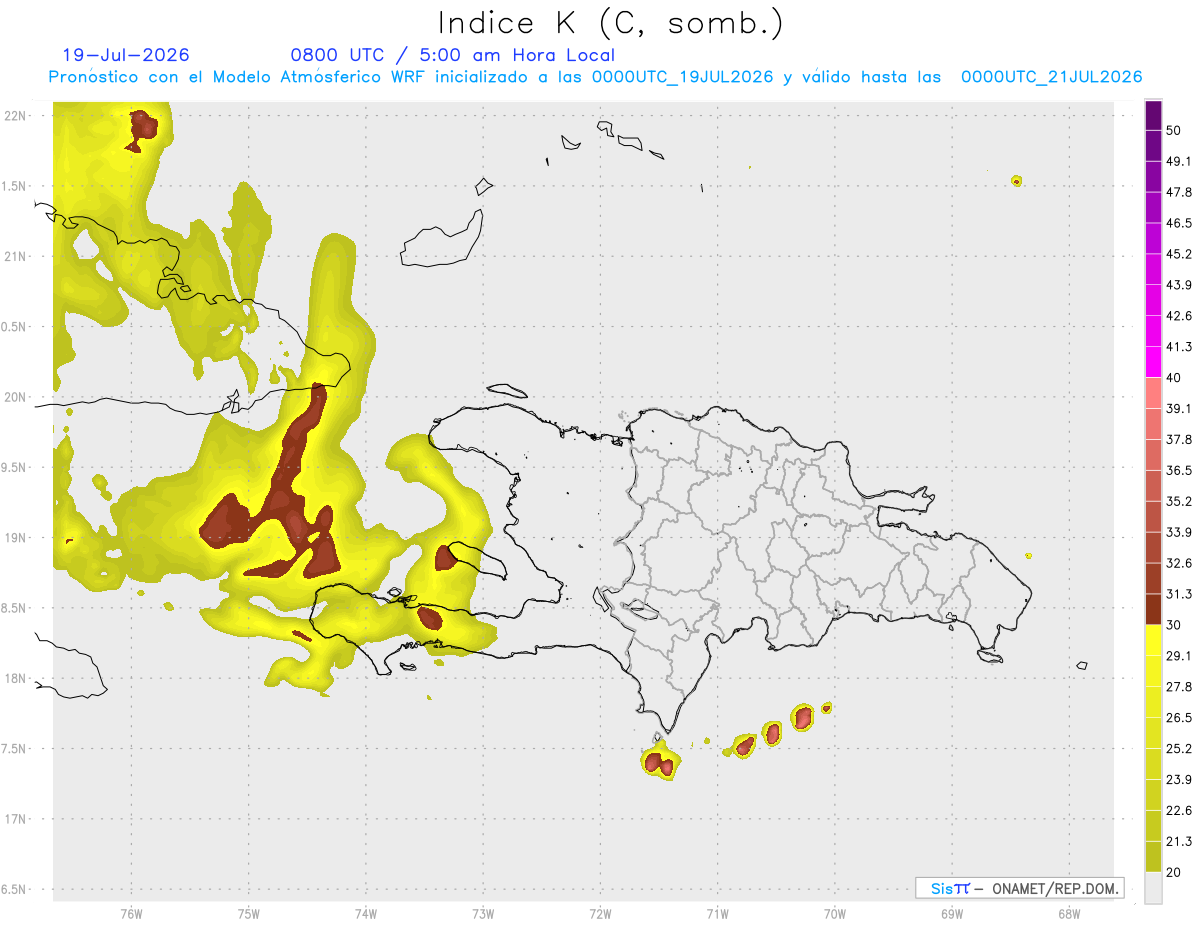Screen dimensions: 1200x927
Task: Click the colorbar value "50"
Action: click(x=1175, y=130)
